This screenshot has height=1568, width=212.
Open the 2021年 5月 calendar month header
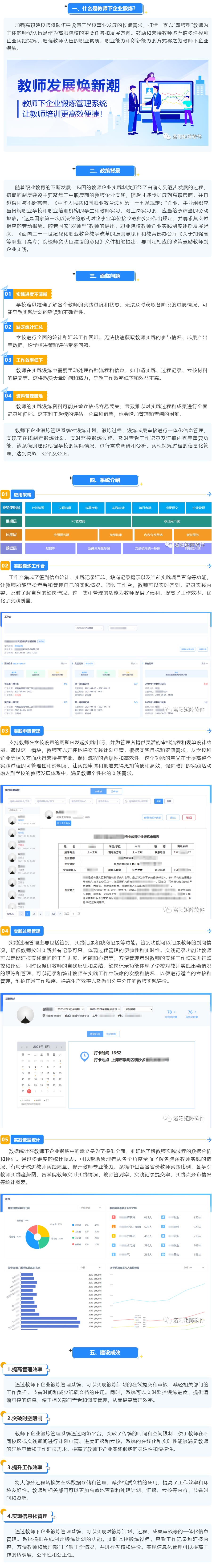pyautogui.click(x=41, y=1046)
